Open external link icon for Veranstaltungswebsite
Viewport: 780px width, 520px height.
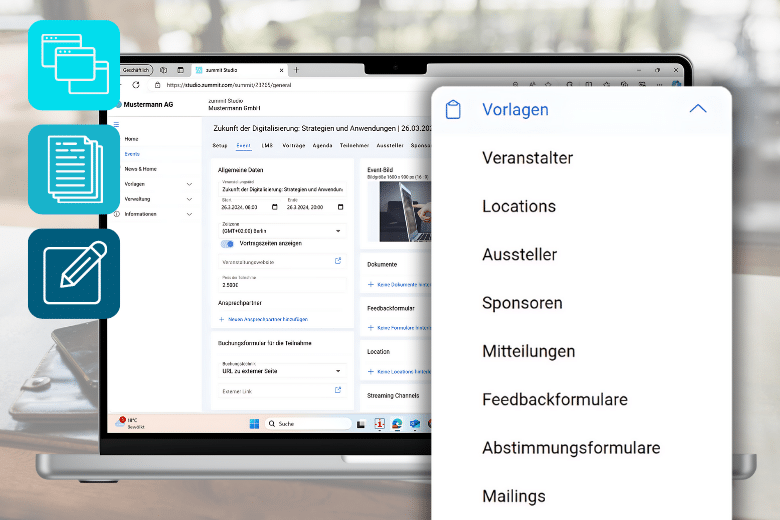tap(338, 261)
